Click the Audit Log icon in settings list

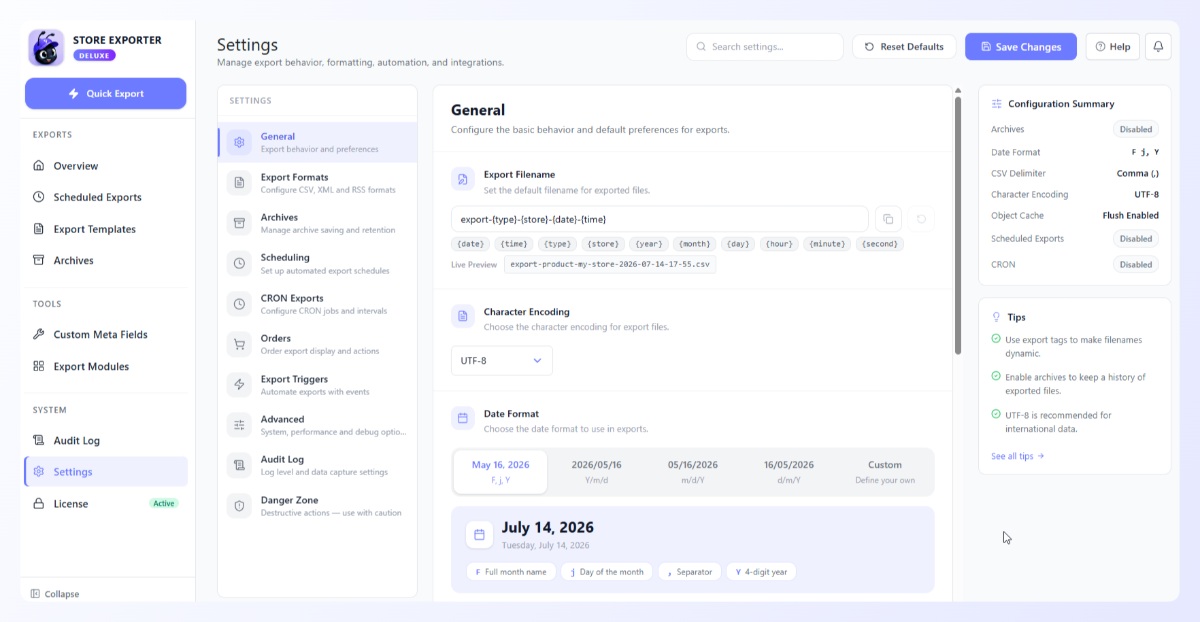coord(239,465)
